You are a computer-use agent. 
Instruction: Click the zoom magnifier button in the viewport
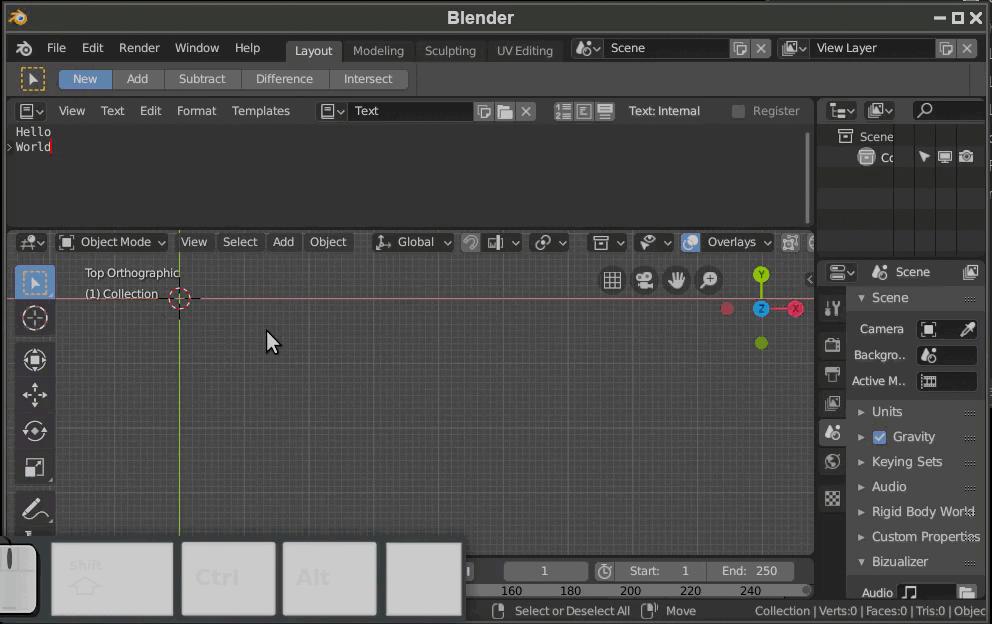[709, 280]
